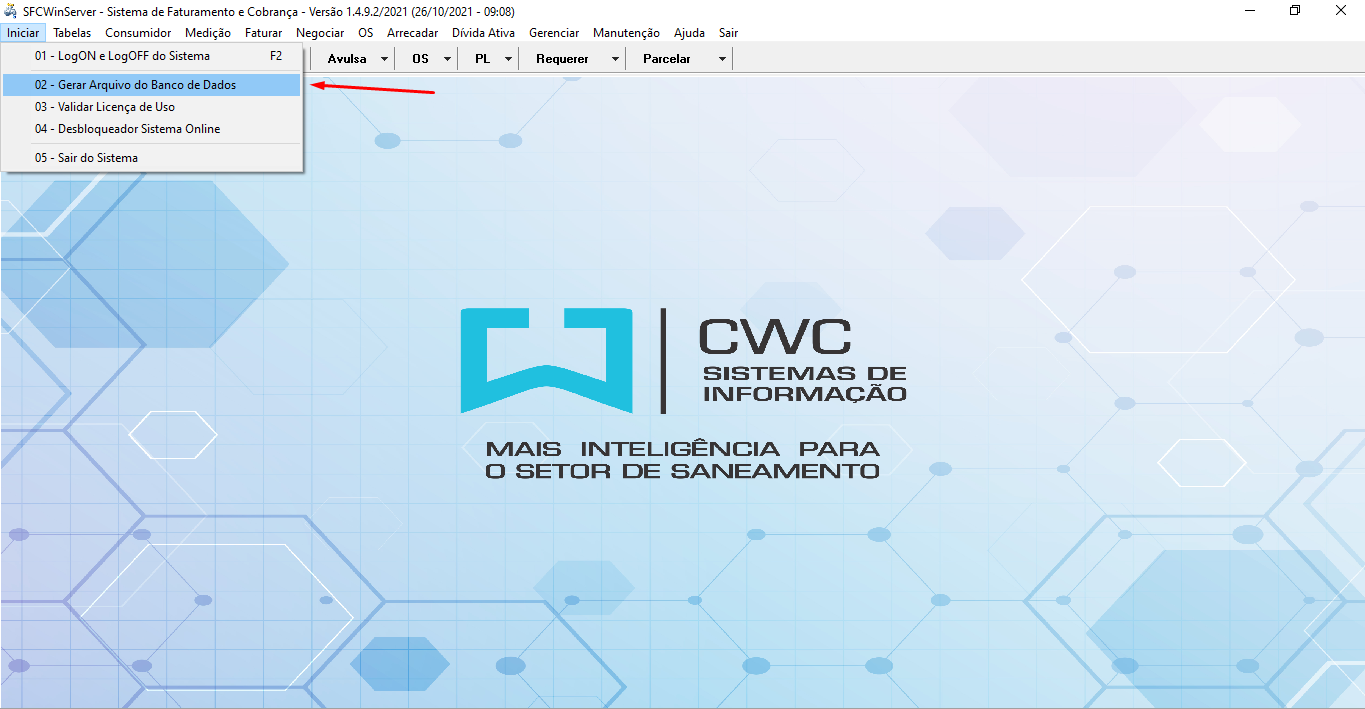This screenshot has height=709, width=1365.
Task: Click '03 - Validar Licença de Uso'
Action: (x=104, y=107)
